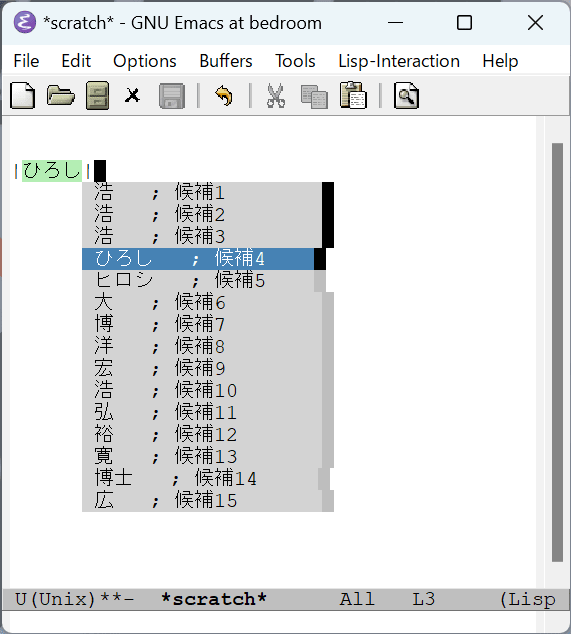Select candidate 博士 ; 候補14

(x=200, y=478)
